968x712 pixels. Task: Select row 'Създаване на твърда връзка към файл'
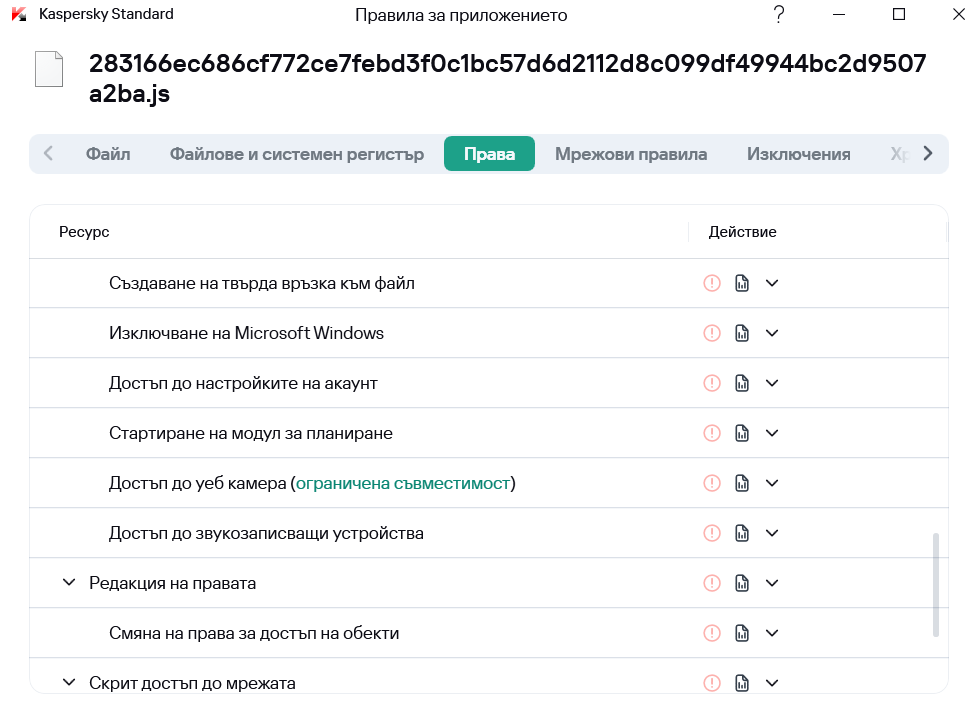pos(489,283)
